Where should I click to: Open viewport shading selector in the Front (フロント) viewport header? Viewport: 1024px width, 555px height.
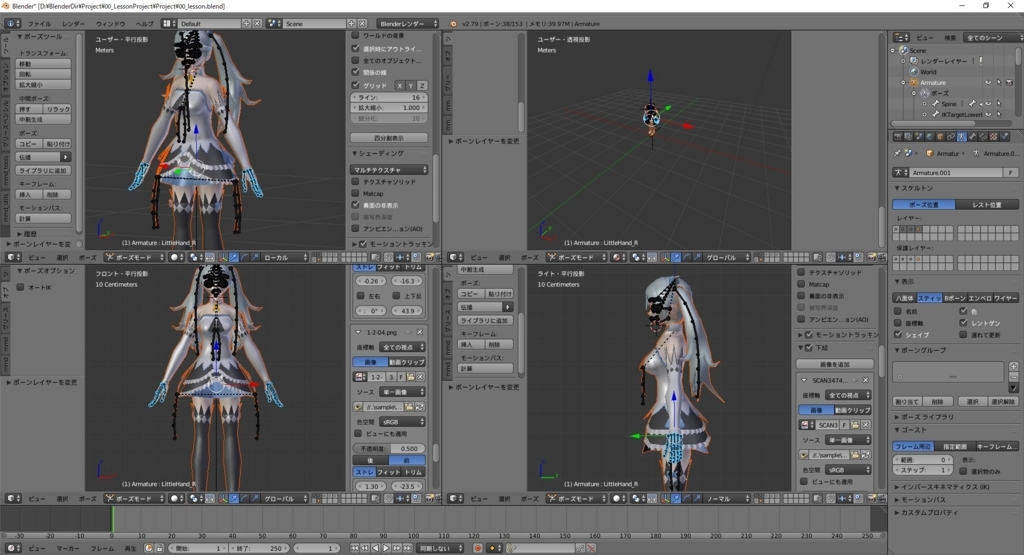coord(177,498)
